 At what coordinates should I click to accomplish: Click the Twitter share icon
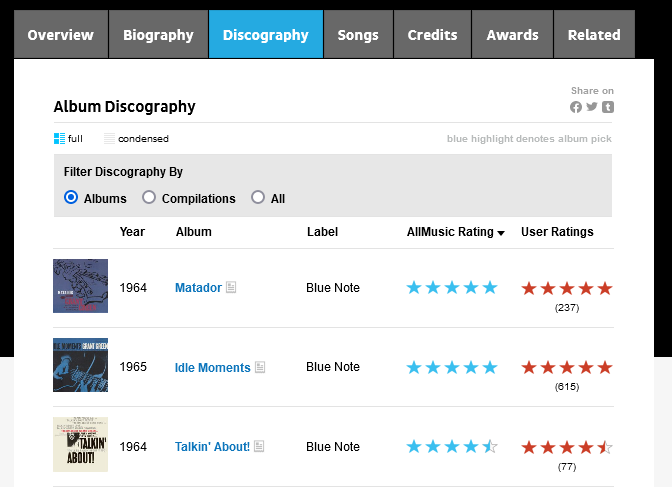click(592, 107)
